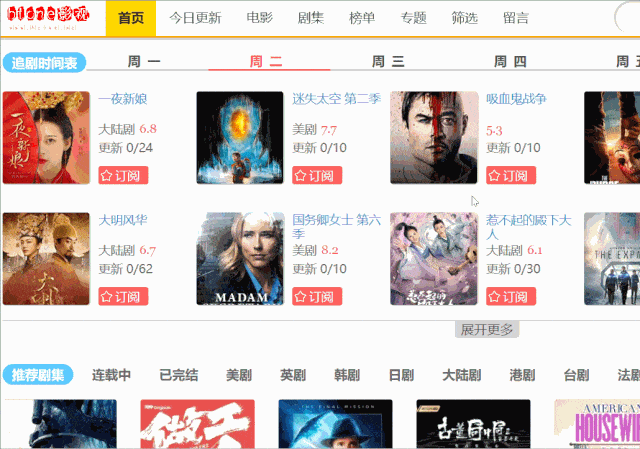Select the 周四 schedule tab
The width and height of the screenshot is (640, 449).
(510, 62)
